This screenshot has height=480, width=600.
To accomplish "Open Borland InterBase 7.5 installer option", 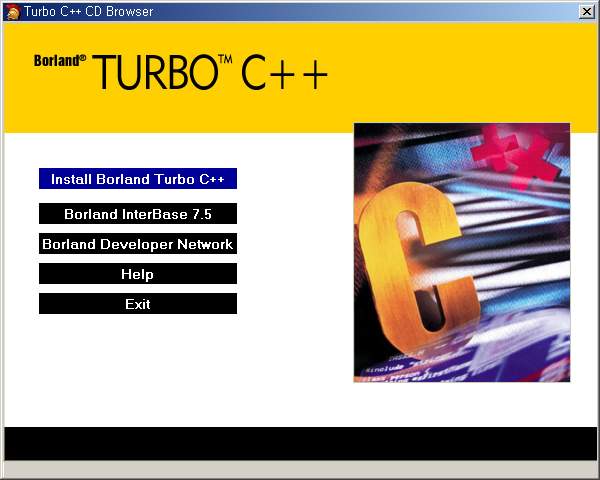I will (x=138, y=214).
